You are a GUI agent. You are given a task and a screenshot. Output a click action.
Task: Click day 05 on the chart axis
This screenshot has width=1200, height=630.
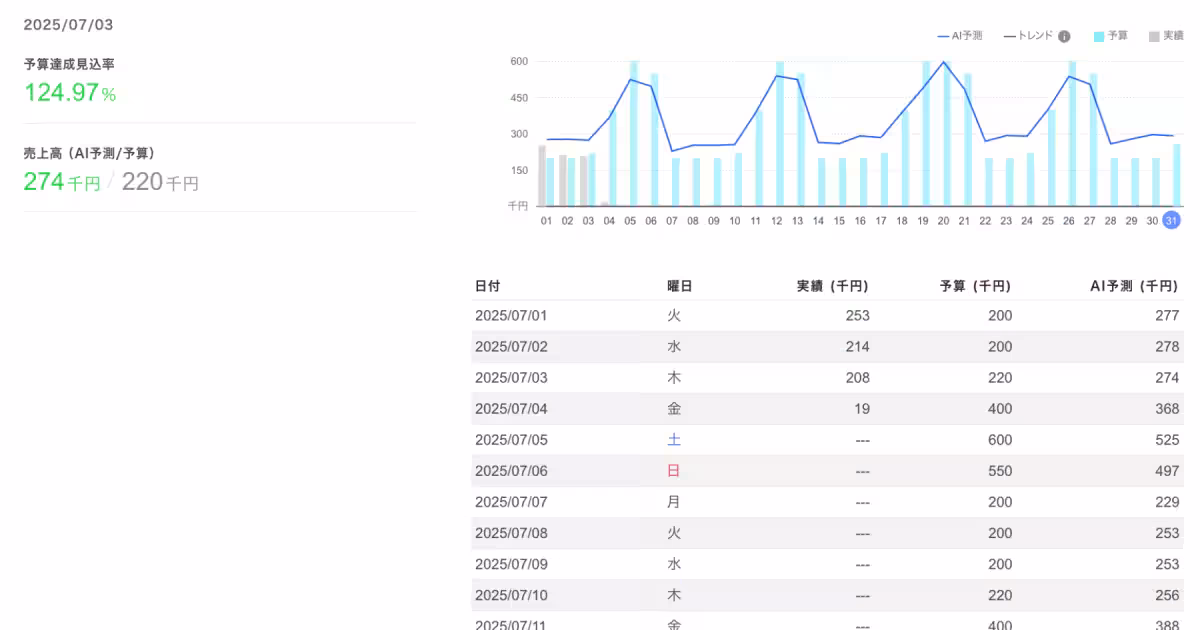point(630,221)
